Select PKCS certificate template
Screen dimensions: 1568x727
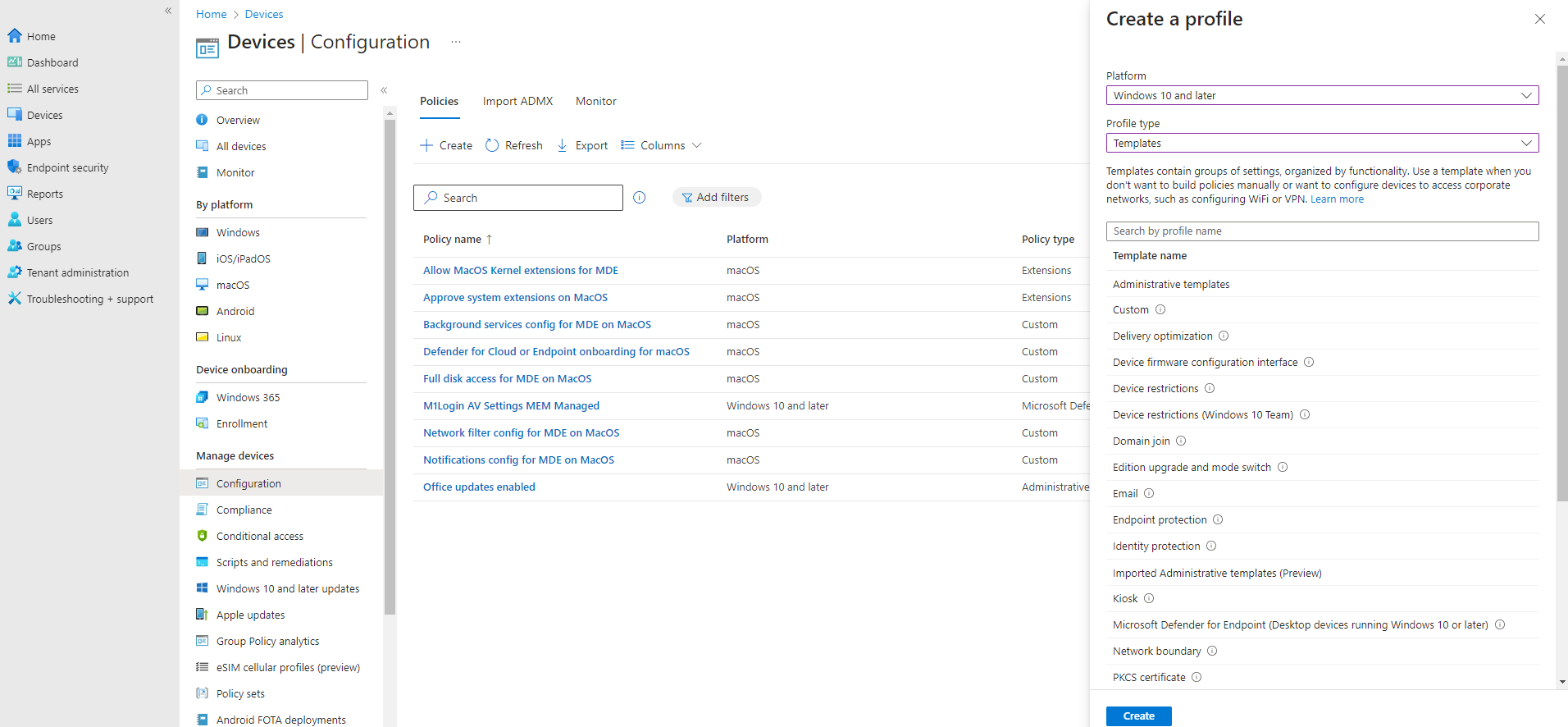[x=1149, y=677]
